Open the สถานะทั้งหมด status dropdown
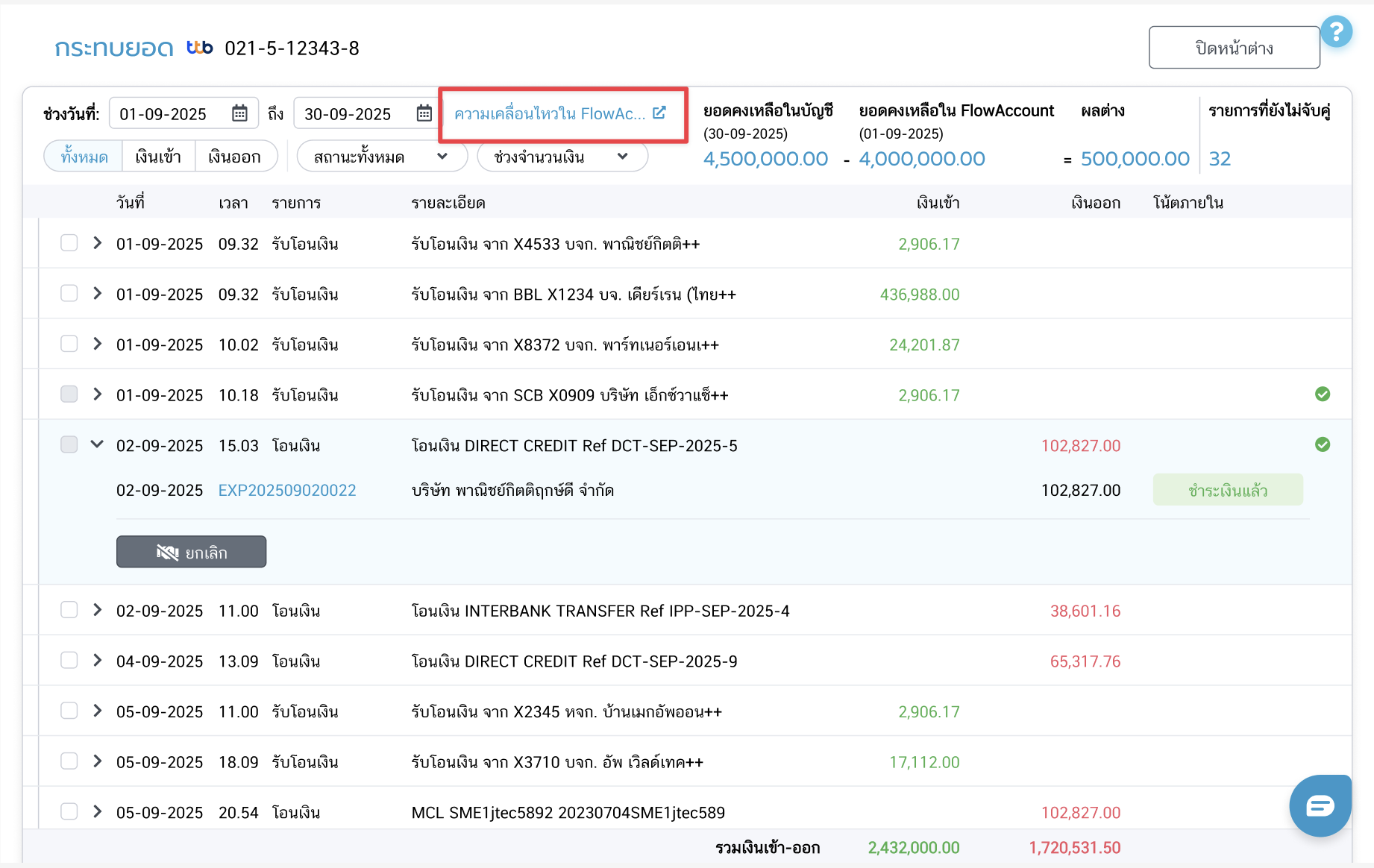The image size is (1374, 868). 381,157
